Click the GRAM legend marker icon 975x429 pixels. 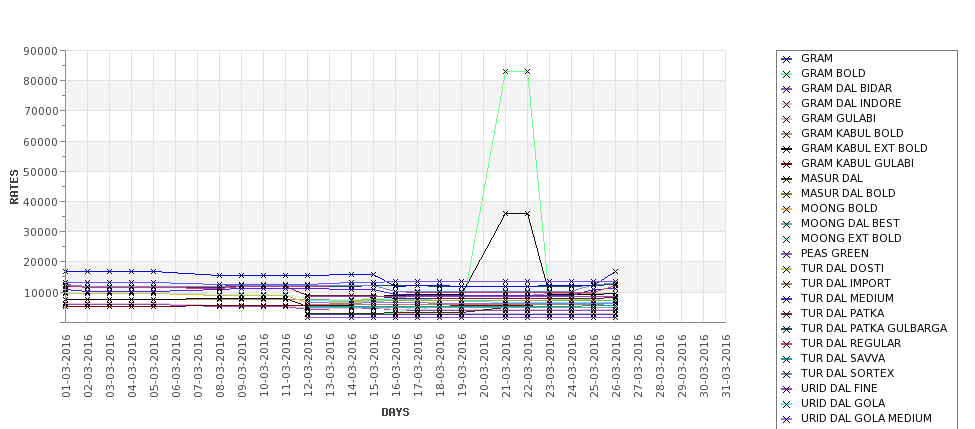(x=786, y=59)
